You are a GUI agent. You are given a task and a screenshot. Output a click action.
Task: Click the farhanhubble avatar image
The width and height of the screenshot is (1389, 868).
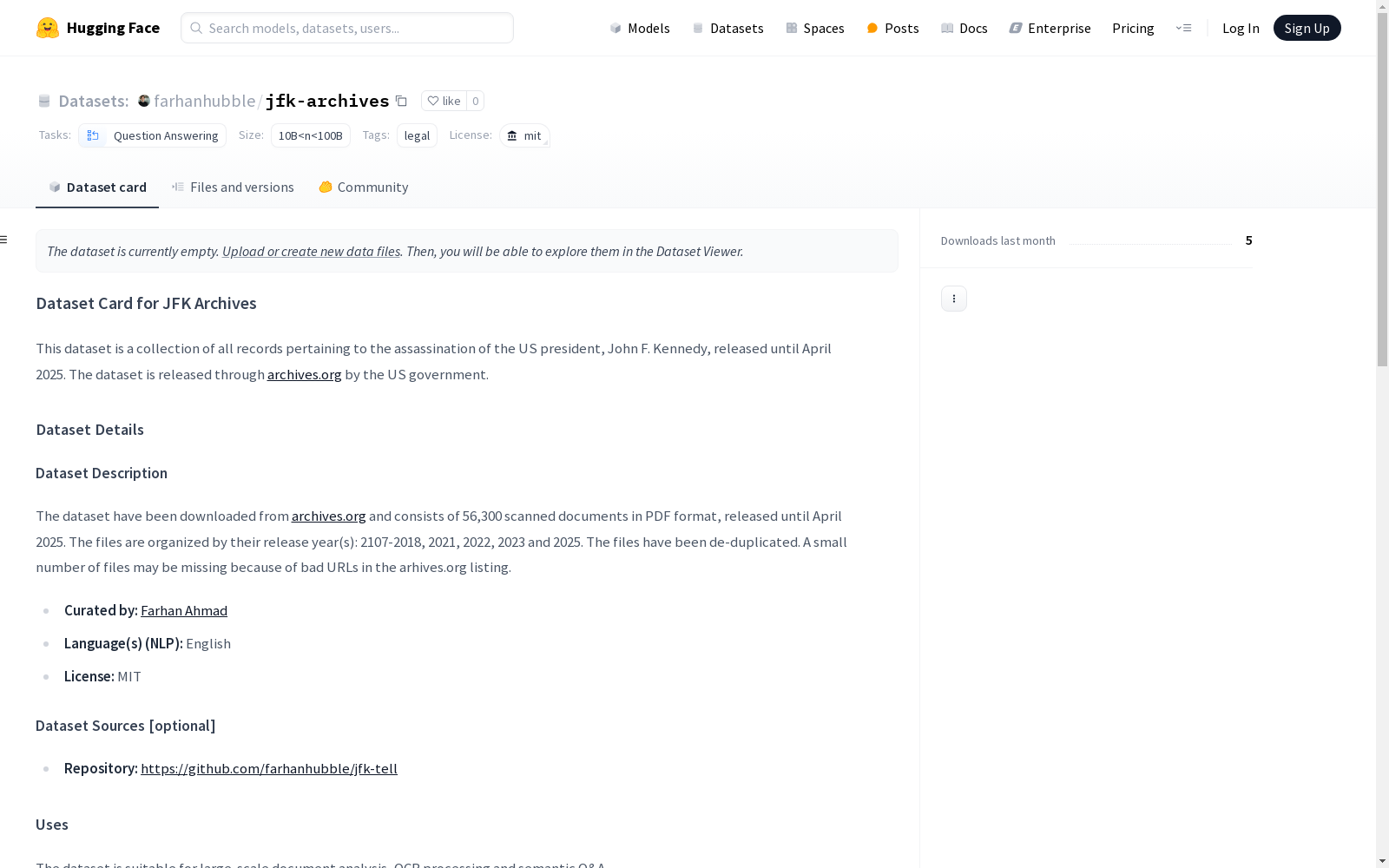(x=144, y=101)
